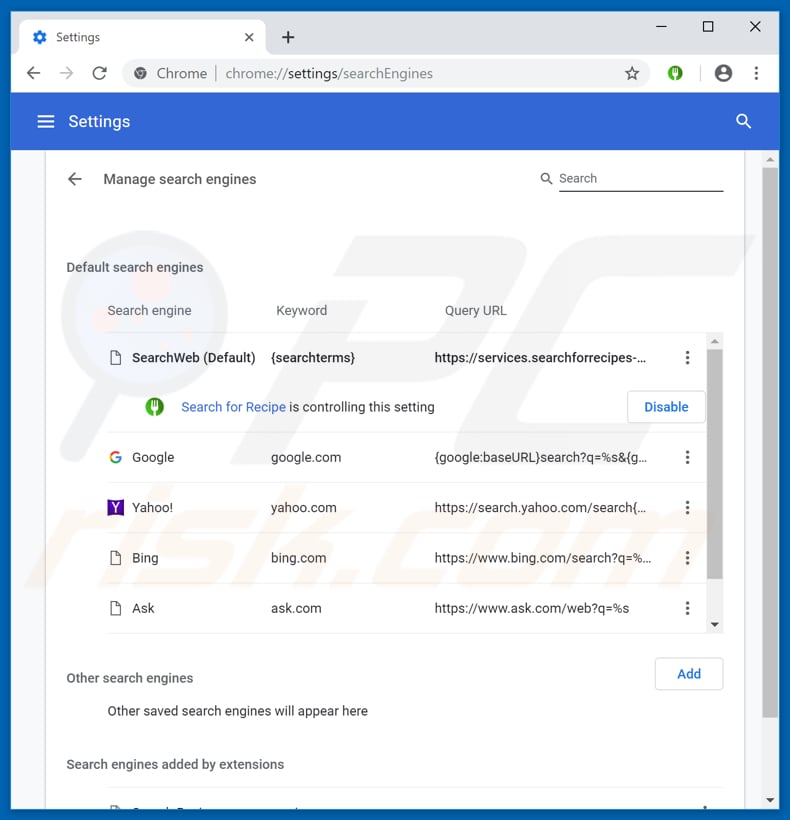Add a new search engine
Screen dimensions: 790x820
coord(689,674)
